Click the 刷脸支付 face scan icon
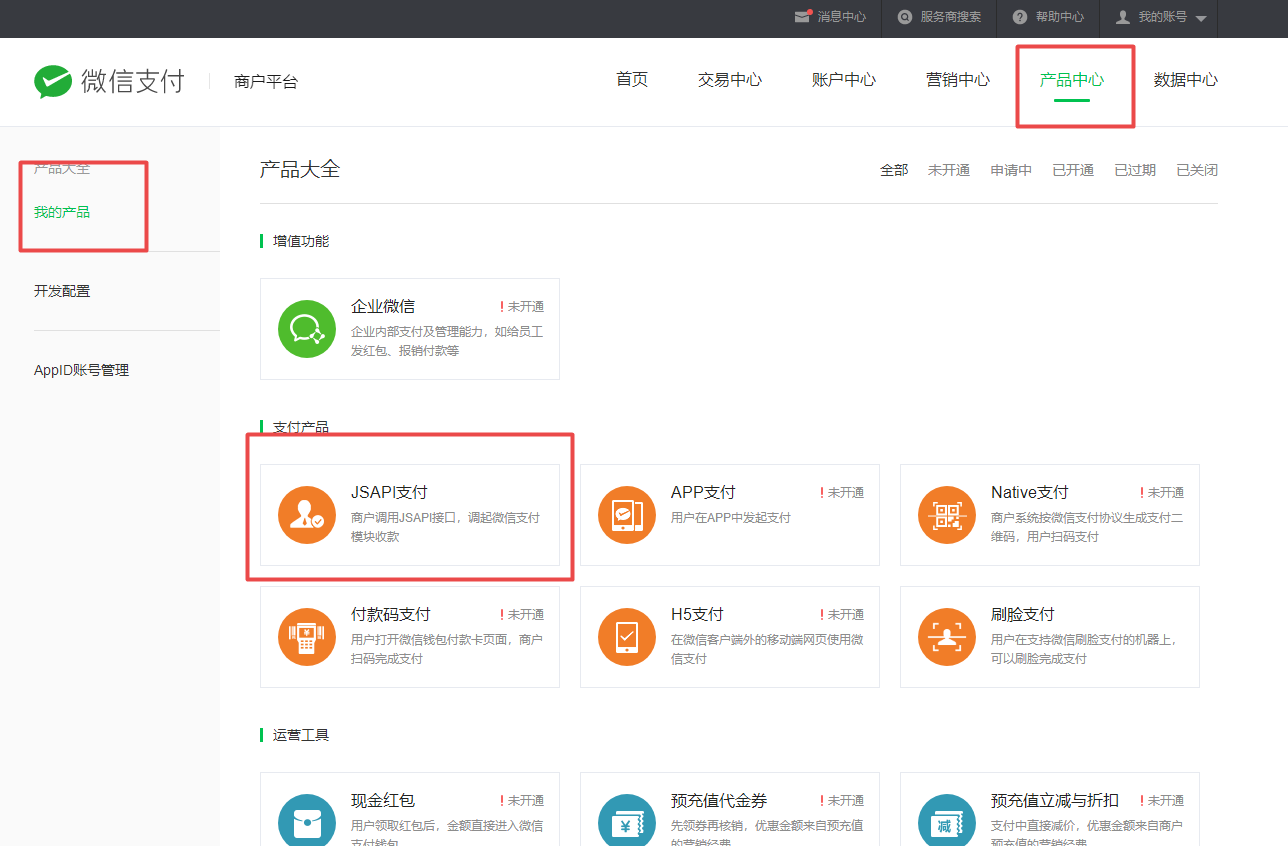 click(x=947, y=637)
